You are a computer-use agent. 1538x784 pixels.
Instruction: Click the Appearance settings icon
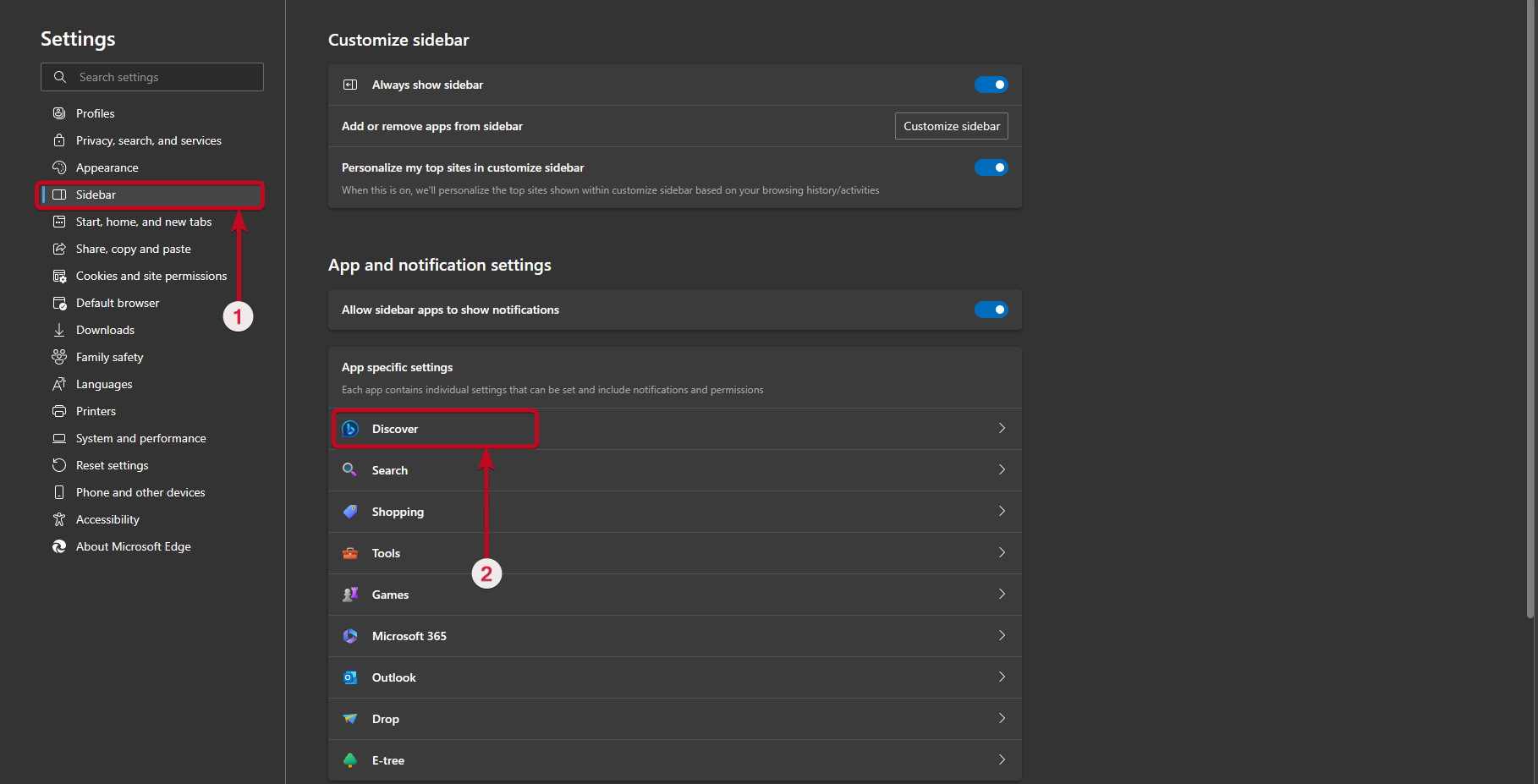point(58,167)
